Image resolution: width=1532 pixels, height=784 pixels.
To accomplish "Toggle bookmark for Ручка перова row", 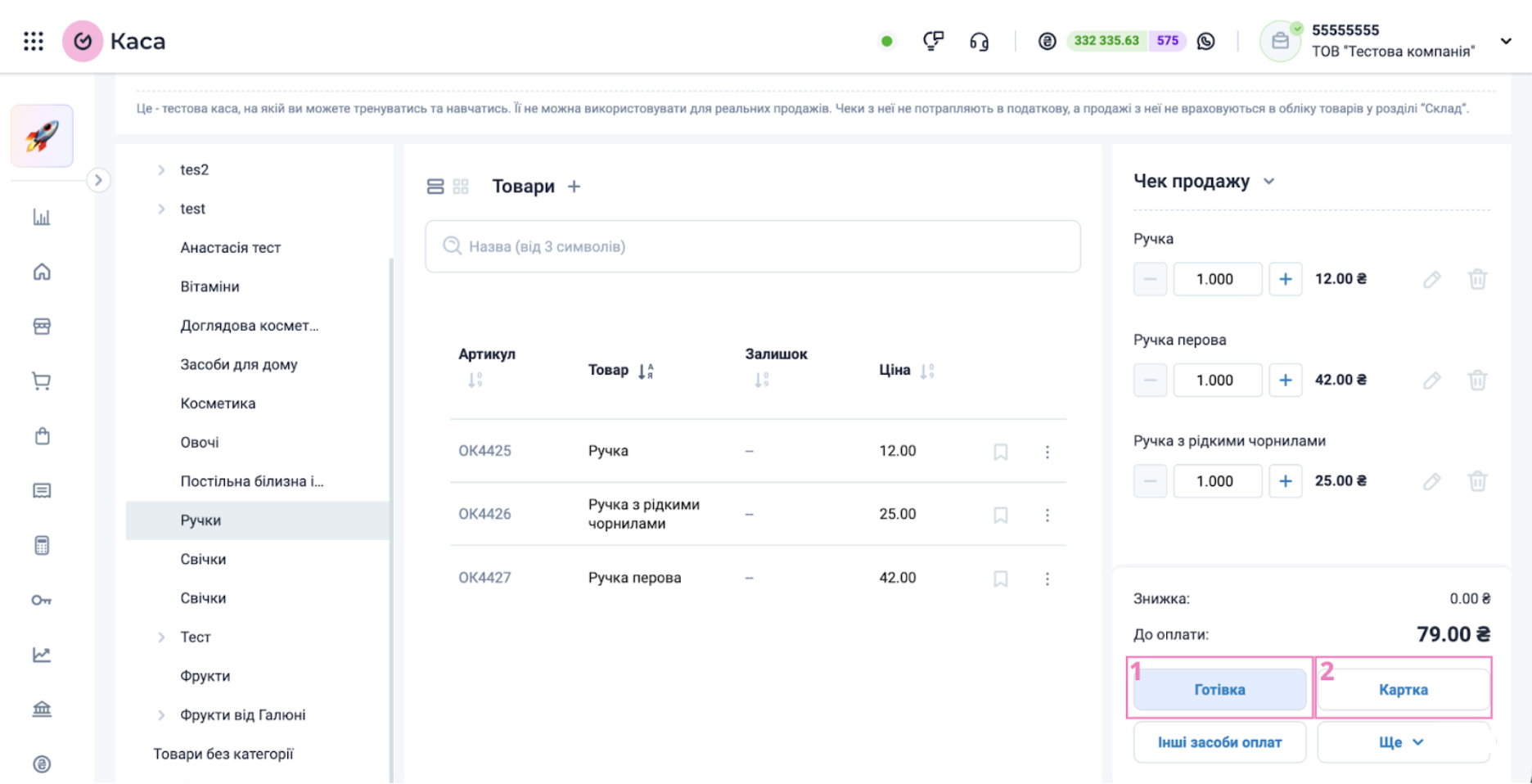I will tap(1000, 579).
